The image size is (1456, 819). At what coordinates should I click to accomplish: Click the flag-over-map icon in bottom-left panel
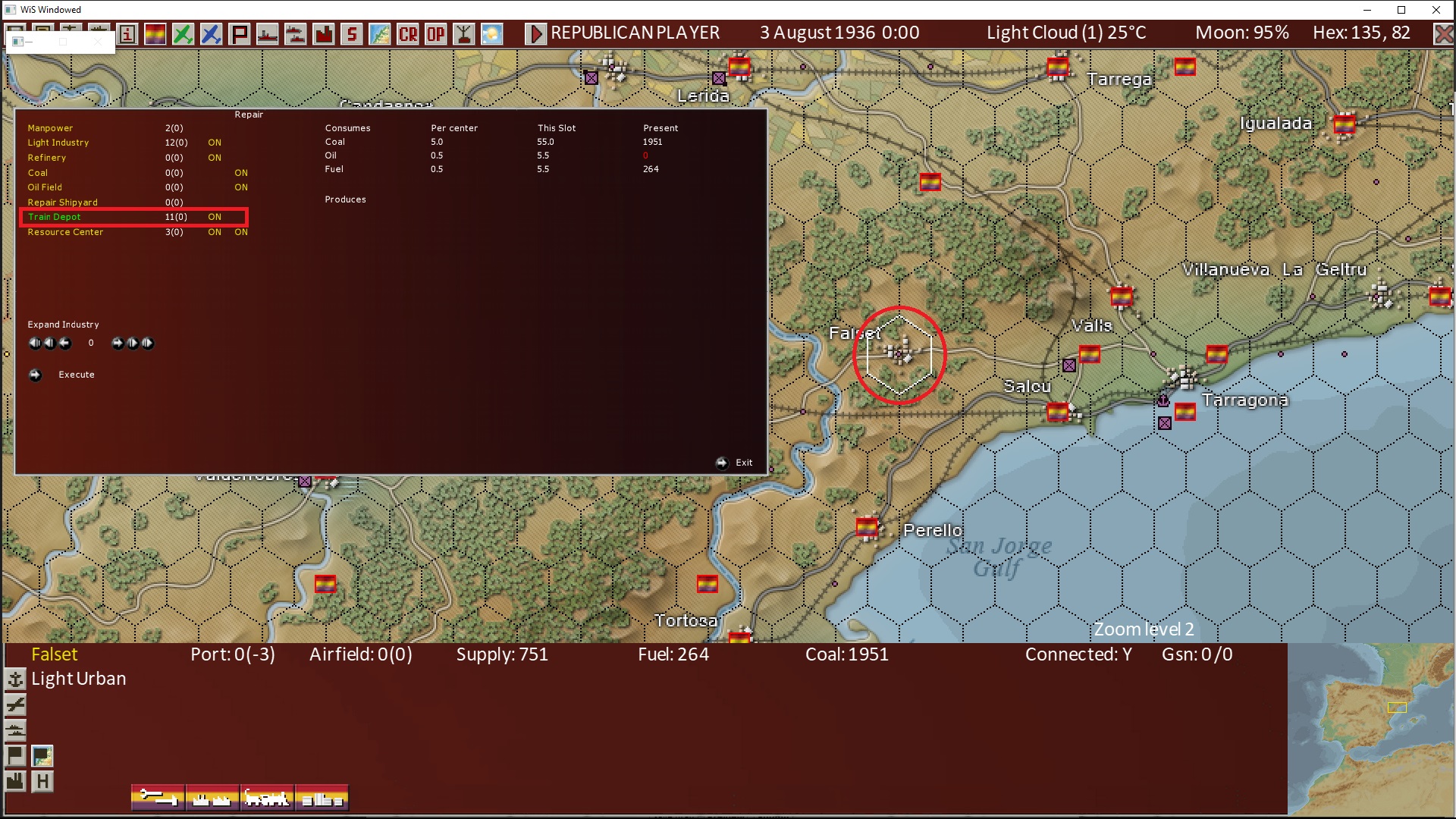coord(42,756)
